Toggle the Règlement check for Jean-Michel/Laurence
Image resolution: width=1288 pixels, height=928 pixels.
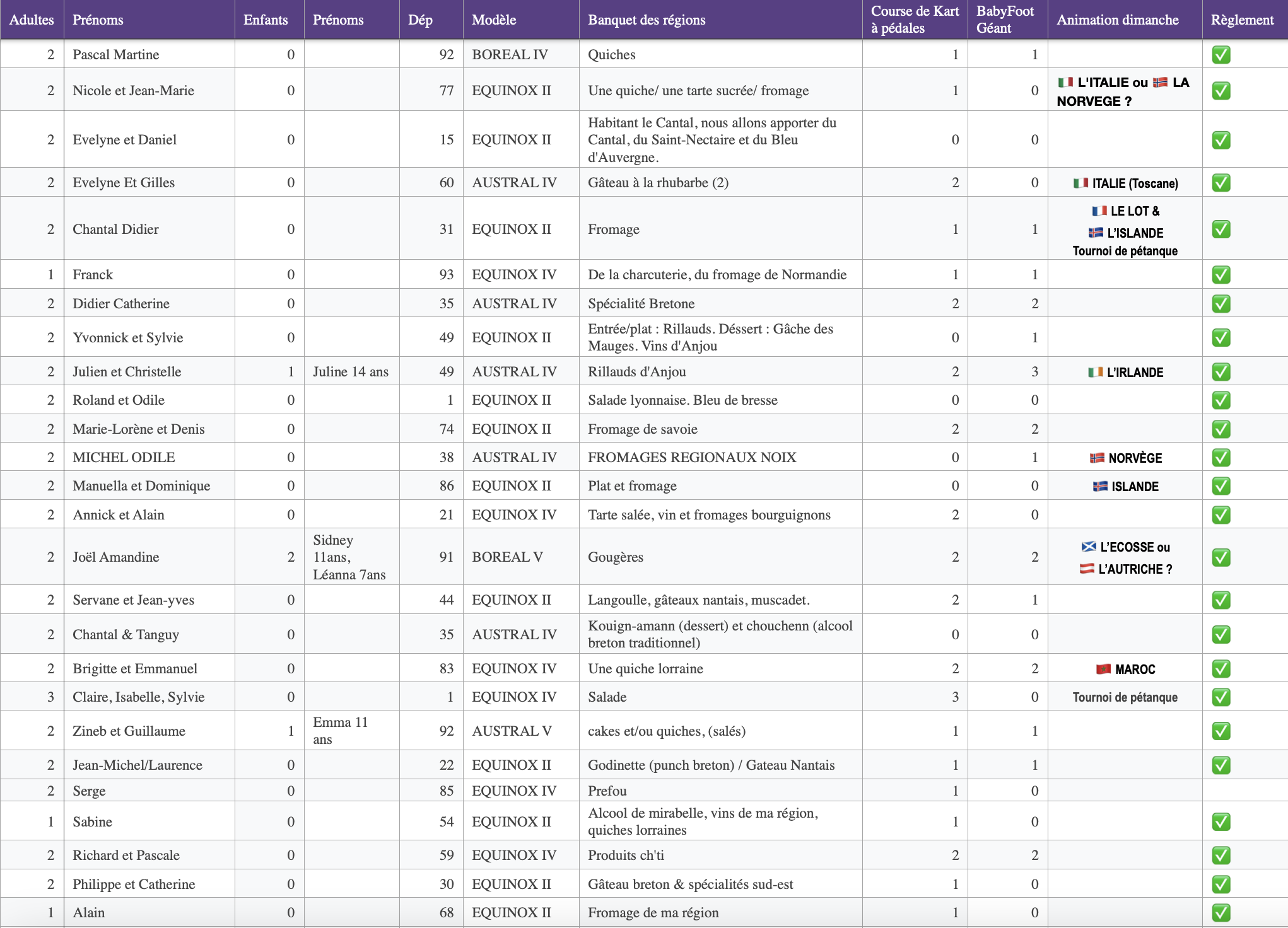(1221, 765)
